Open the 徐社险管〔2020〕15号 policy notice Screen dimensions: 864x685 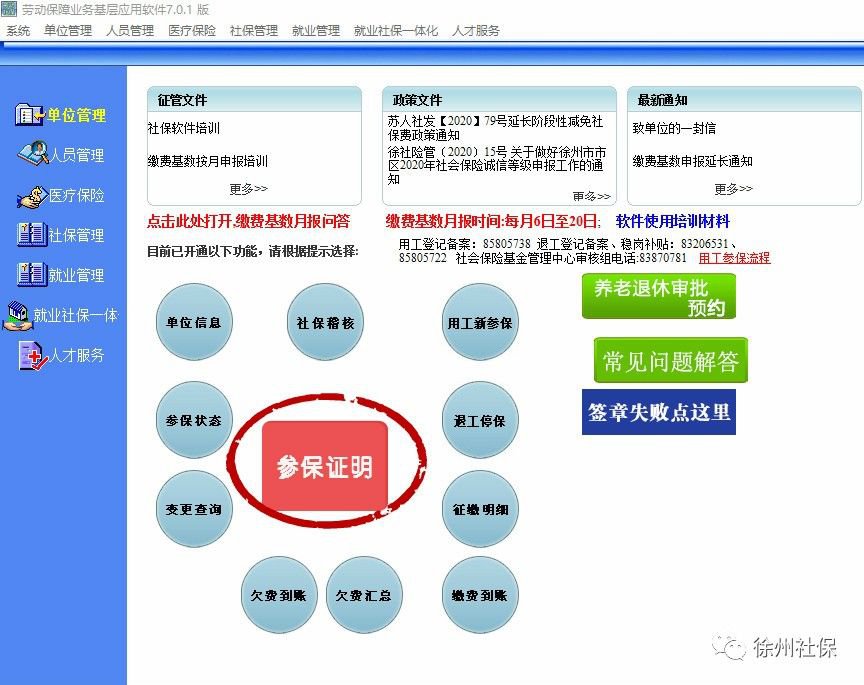pyautogui.click(x=496, y=165)
